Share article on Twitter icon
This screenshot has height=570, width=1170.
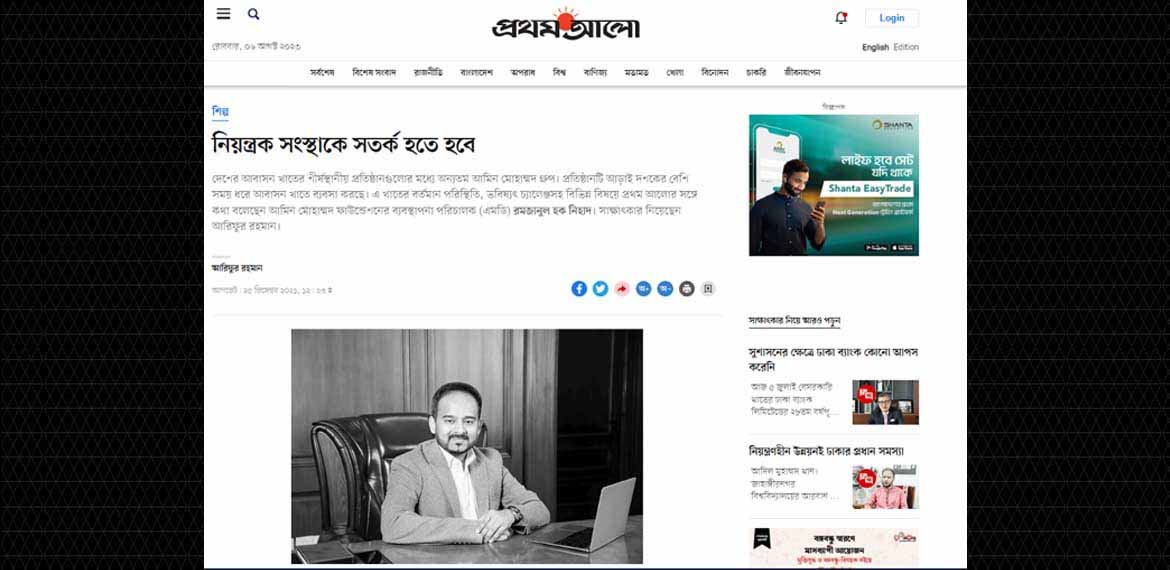click(x=601, y=289)
